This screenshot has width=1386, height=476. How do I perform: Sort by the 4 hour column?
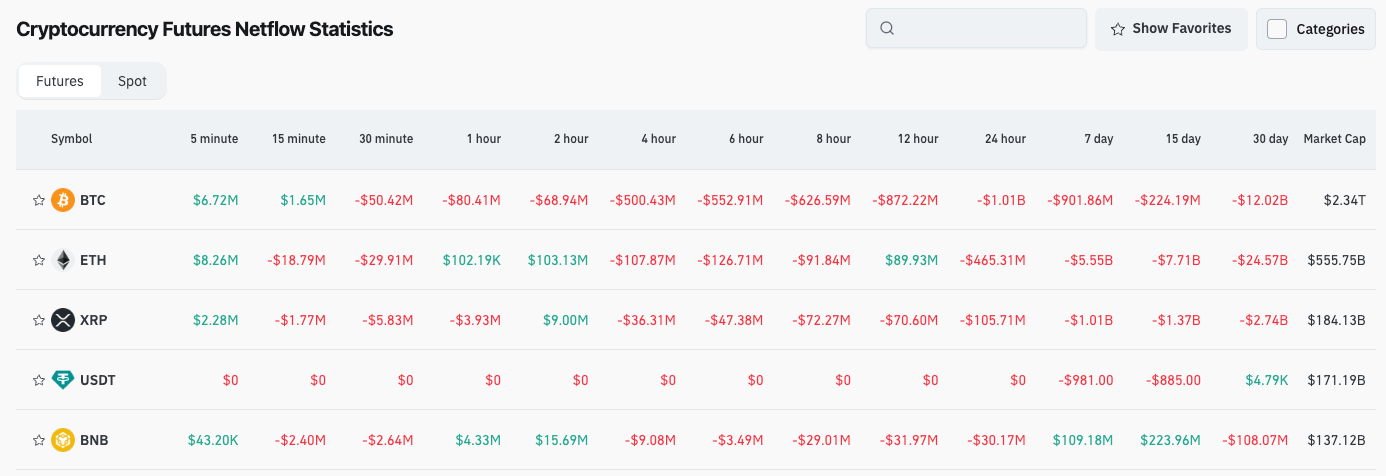659,139
